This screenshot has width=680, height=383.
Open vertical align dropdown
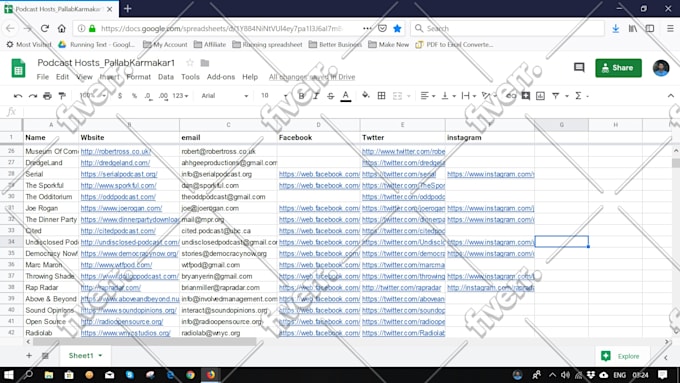coord(448,96)
